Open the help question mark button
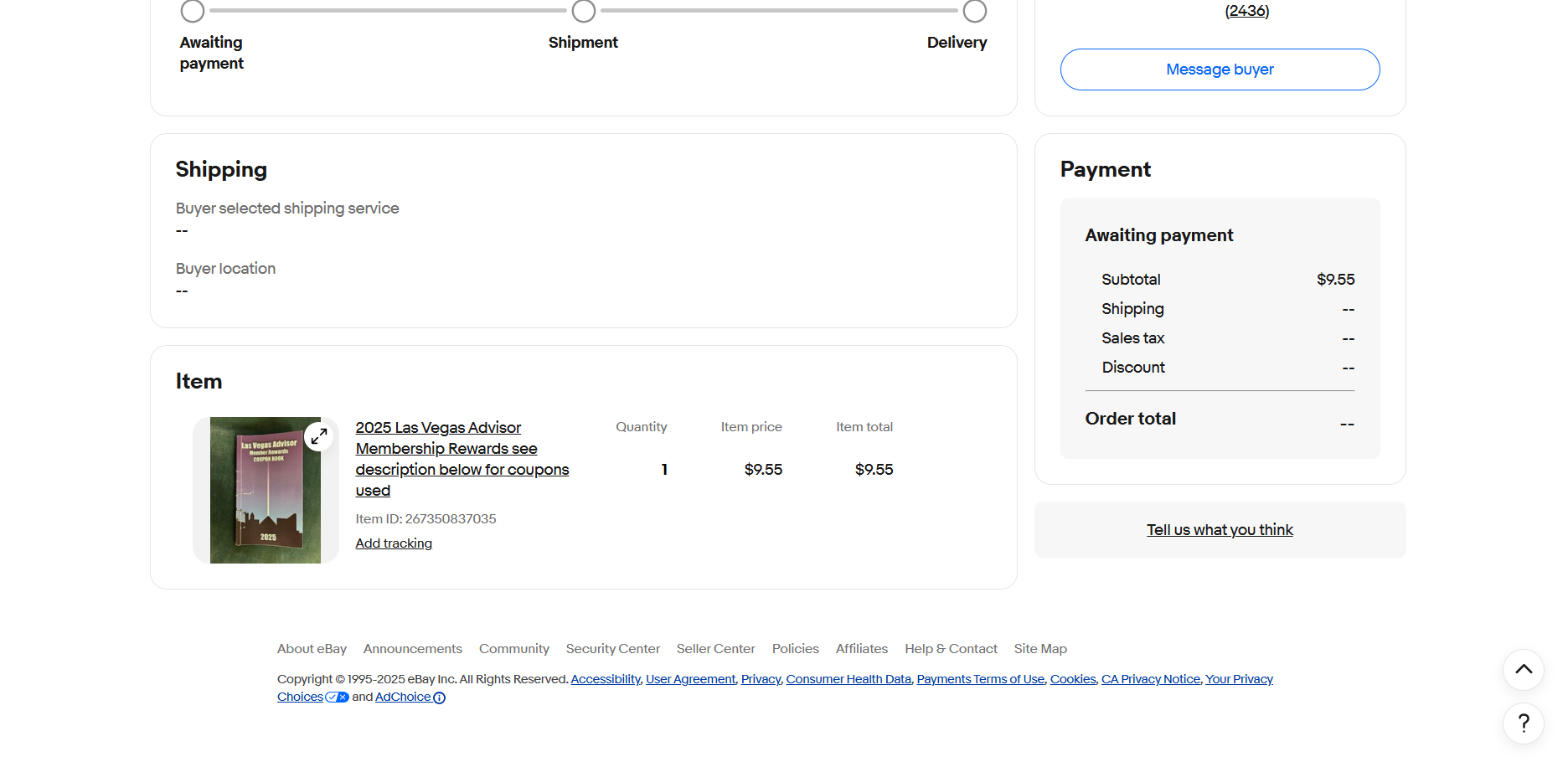This screenshot has width=1568, height=762. (1524, 723)
